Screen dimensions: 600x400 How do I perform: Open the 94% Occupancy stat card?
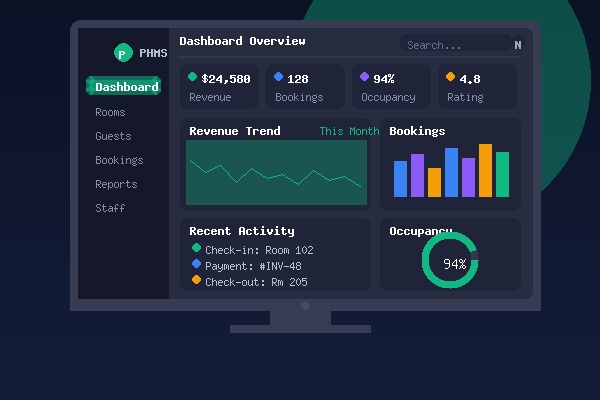point(391,87)
